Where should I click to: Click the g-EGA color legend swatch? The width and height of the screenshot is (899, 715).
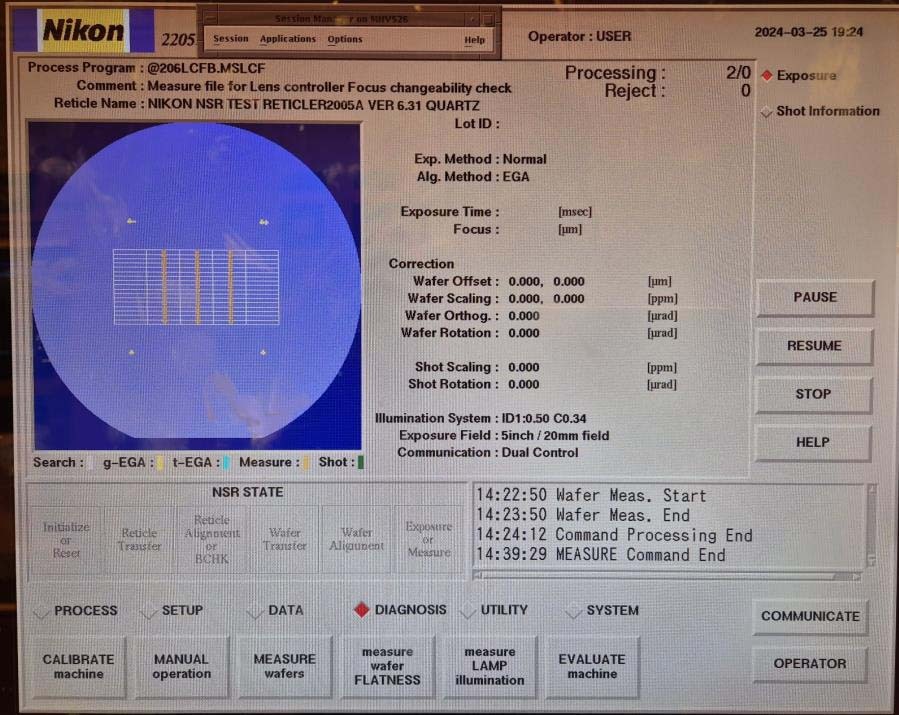(x=159, y=463)
